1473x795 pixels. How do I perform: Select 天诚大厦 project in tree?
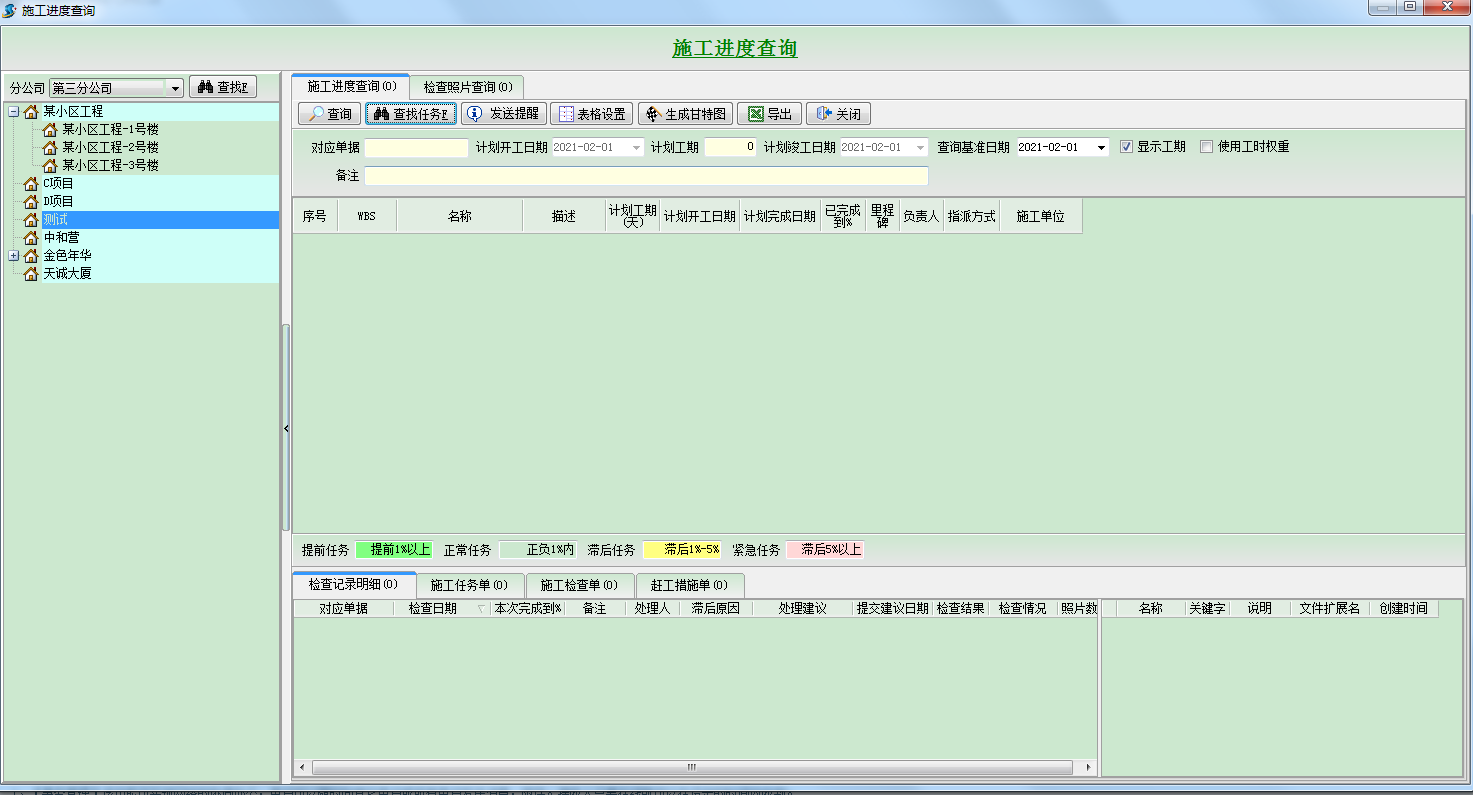tap(67, 274)
